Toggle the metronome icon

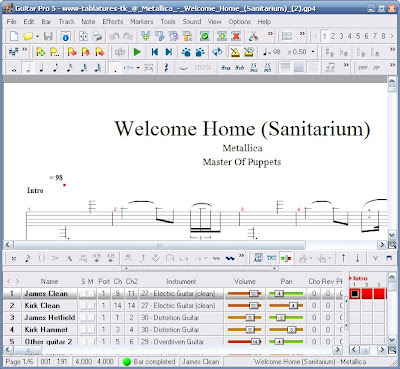click(235, 52)
